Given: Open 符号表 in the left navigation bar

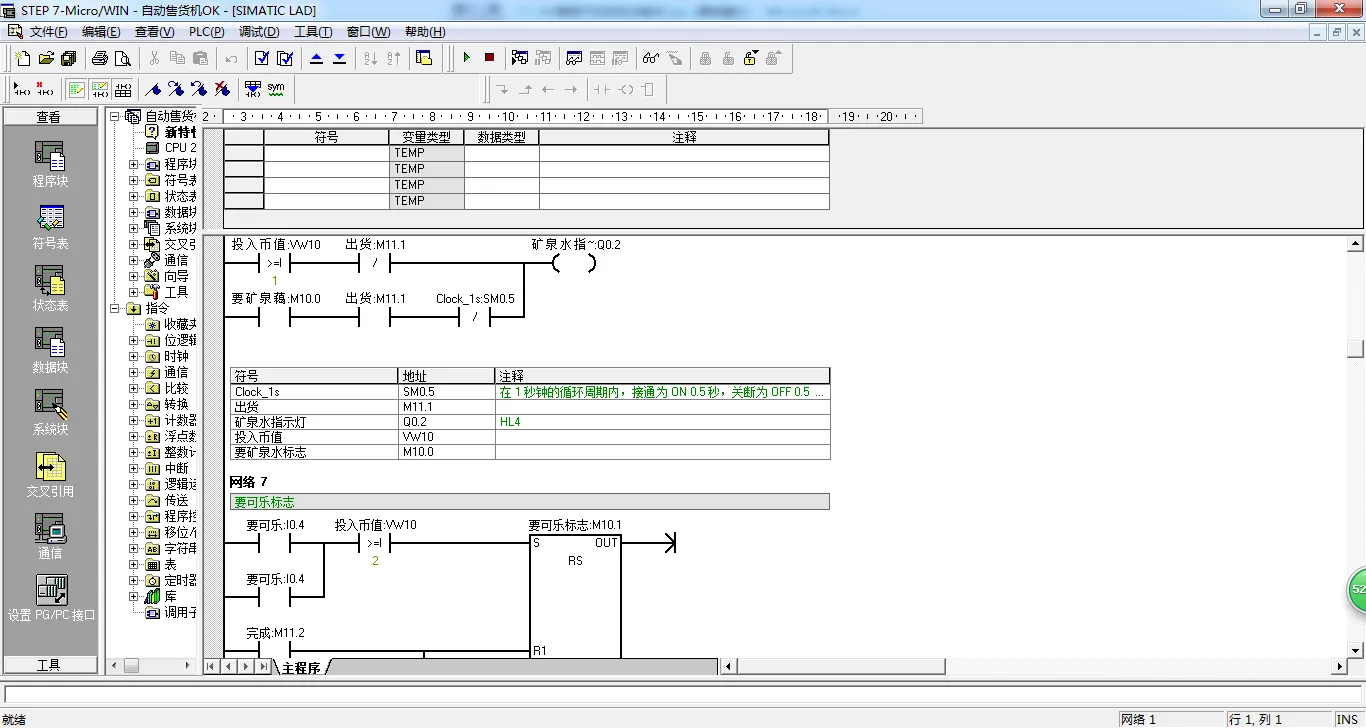Looking at the screenshot, I should (50, 227).
